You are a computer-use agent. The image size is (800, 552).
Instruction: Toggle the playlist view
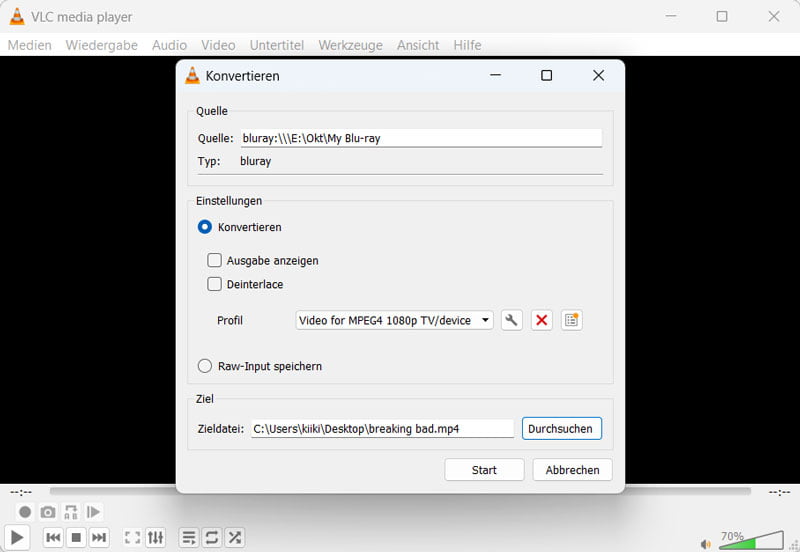[189, 537]
